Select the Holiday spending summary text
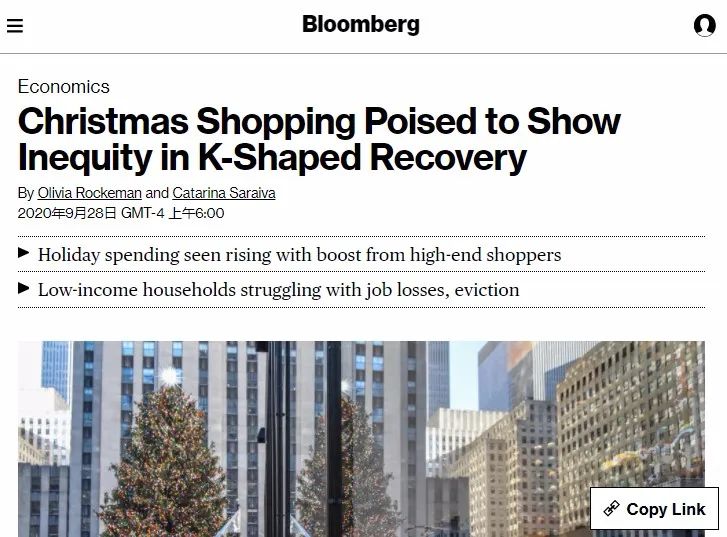This screenshot has height=537, width=727. [299, 255]
